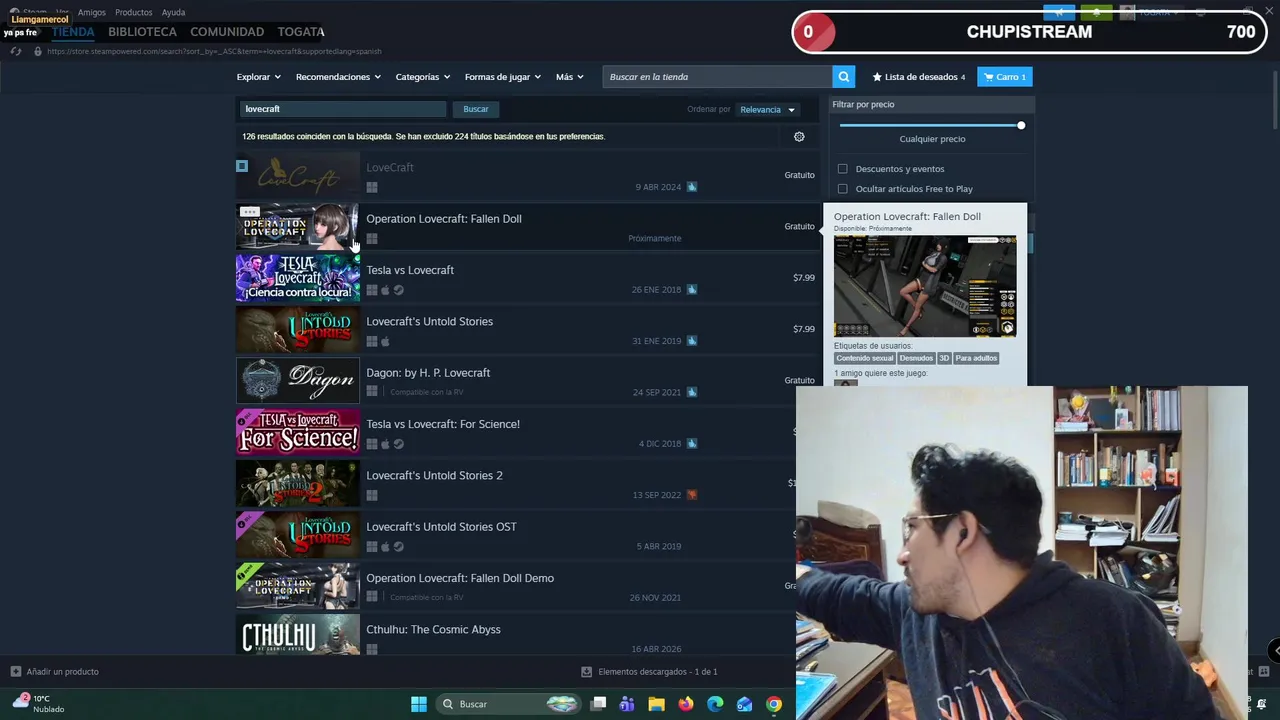This screenshot has height=720, width=1280.
Task: Open search preferences gear icon
Action: pos(799,137)
